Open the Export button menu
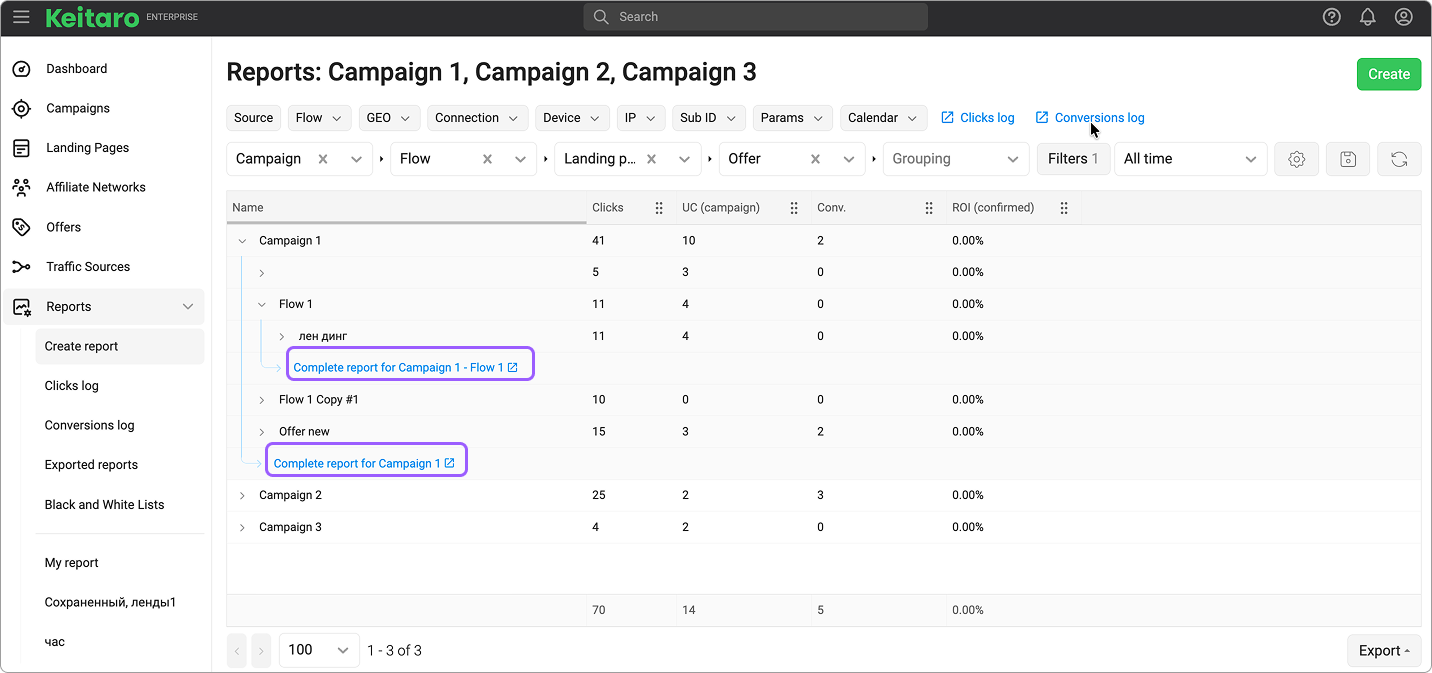The image size is (1432, 673). click(x=1383, y=651)
